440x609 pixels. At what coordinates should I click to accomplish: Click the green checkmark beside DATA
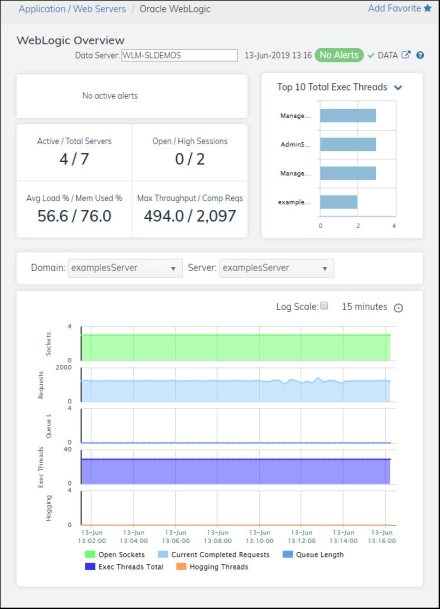[x=371, y=56]
